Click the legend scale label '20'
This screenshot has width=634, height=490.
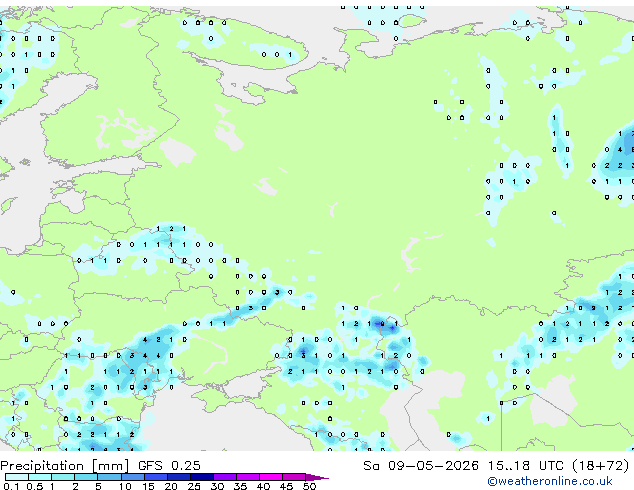(x=171, y=486)
